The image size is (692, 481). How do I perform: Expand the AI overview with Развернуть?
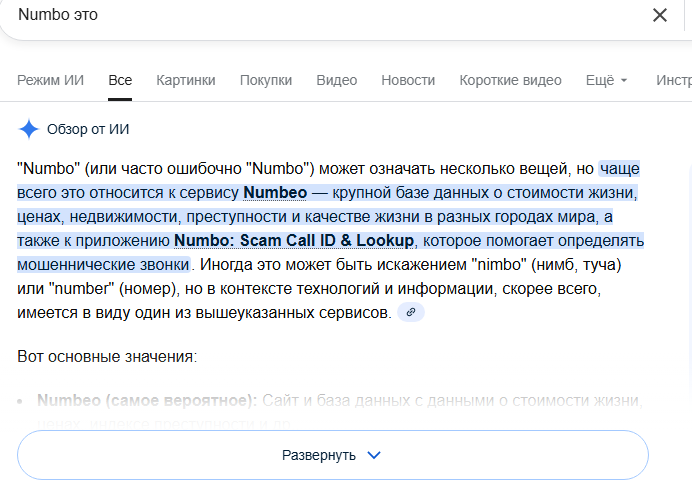click(332, 455)
